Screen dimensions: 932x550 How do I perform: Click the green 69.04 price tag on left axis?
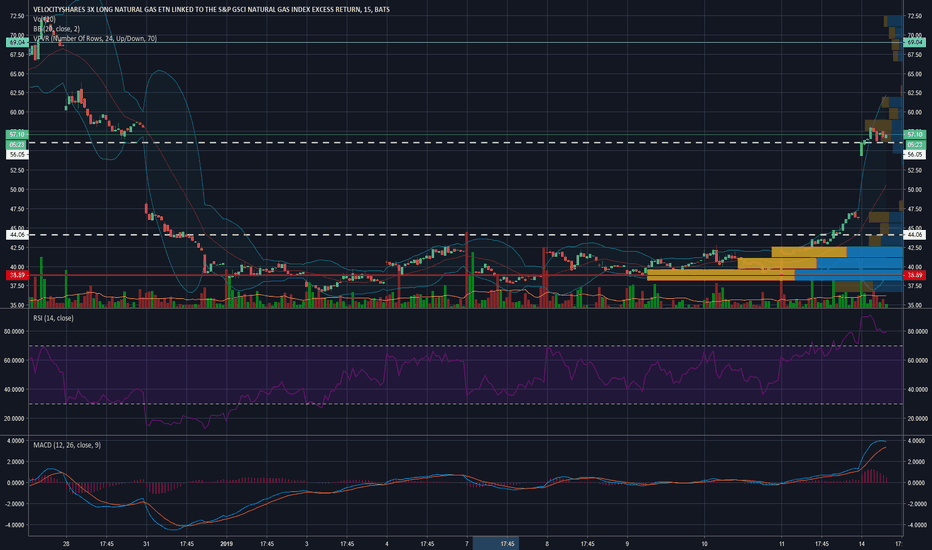click(x=17, y=42)
